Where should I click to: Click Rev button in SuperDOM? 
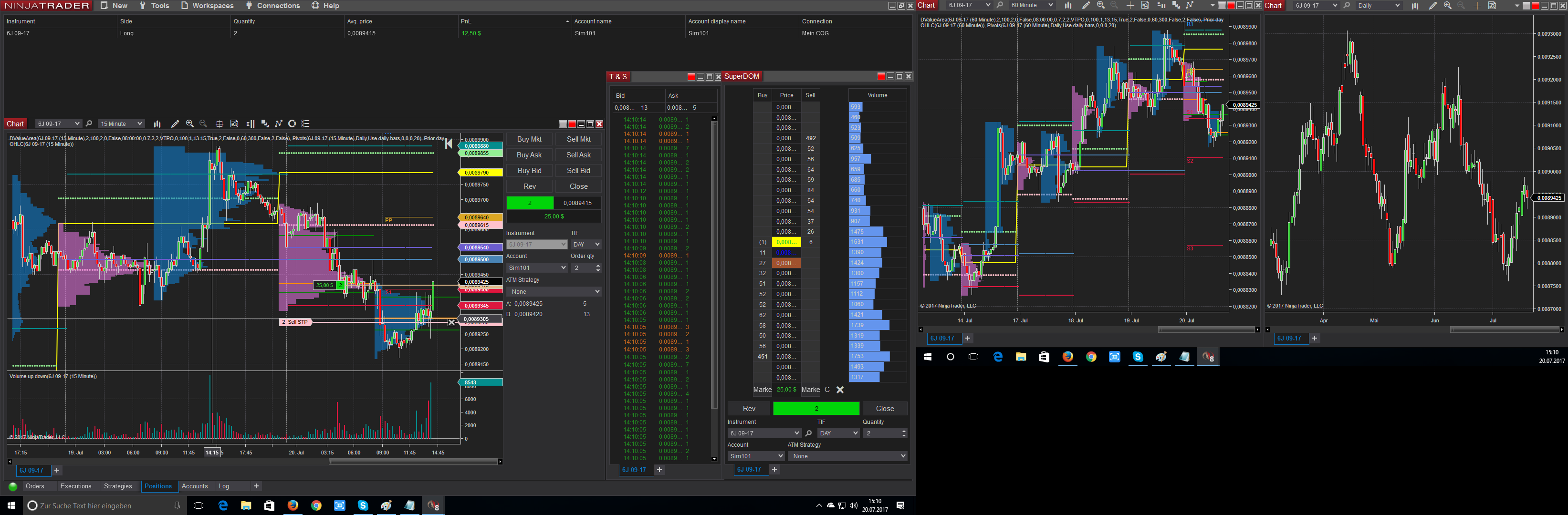749,409
